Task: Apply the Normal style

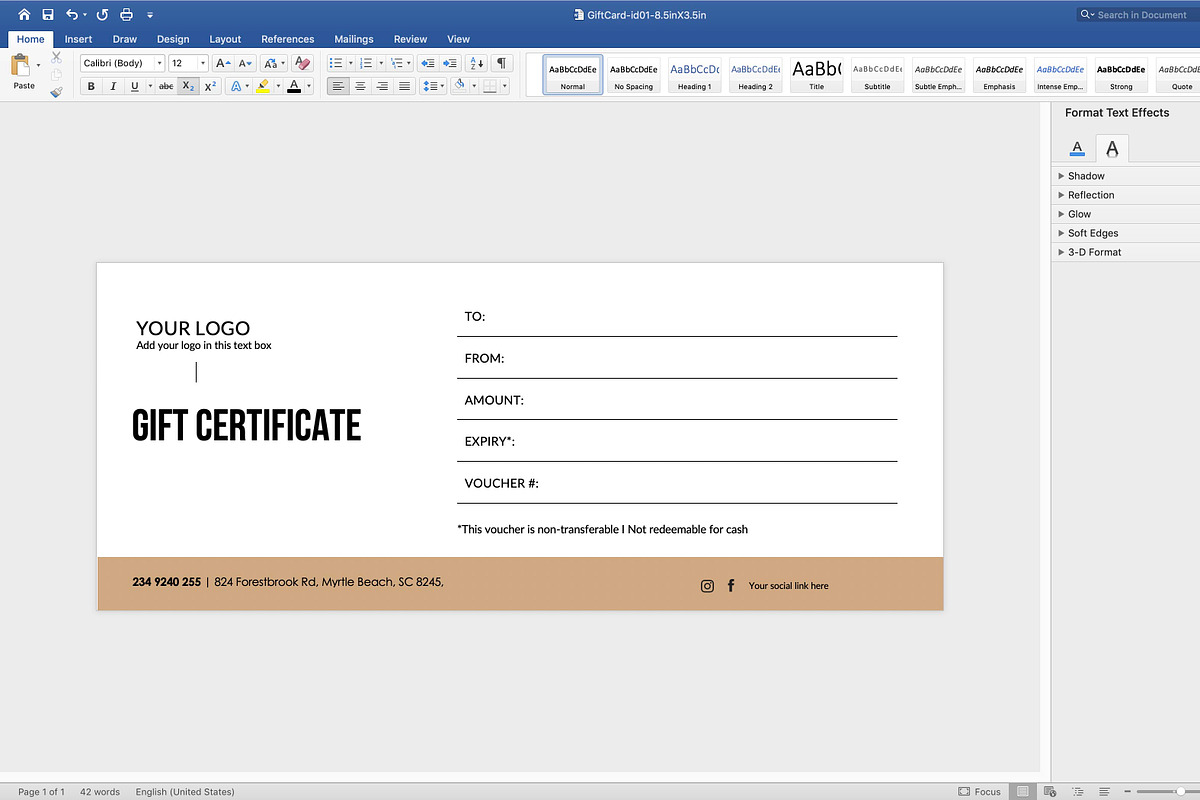Action: click(x=573, y=75)
